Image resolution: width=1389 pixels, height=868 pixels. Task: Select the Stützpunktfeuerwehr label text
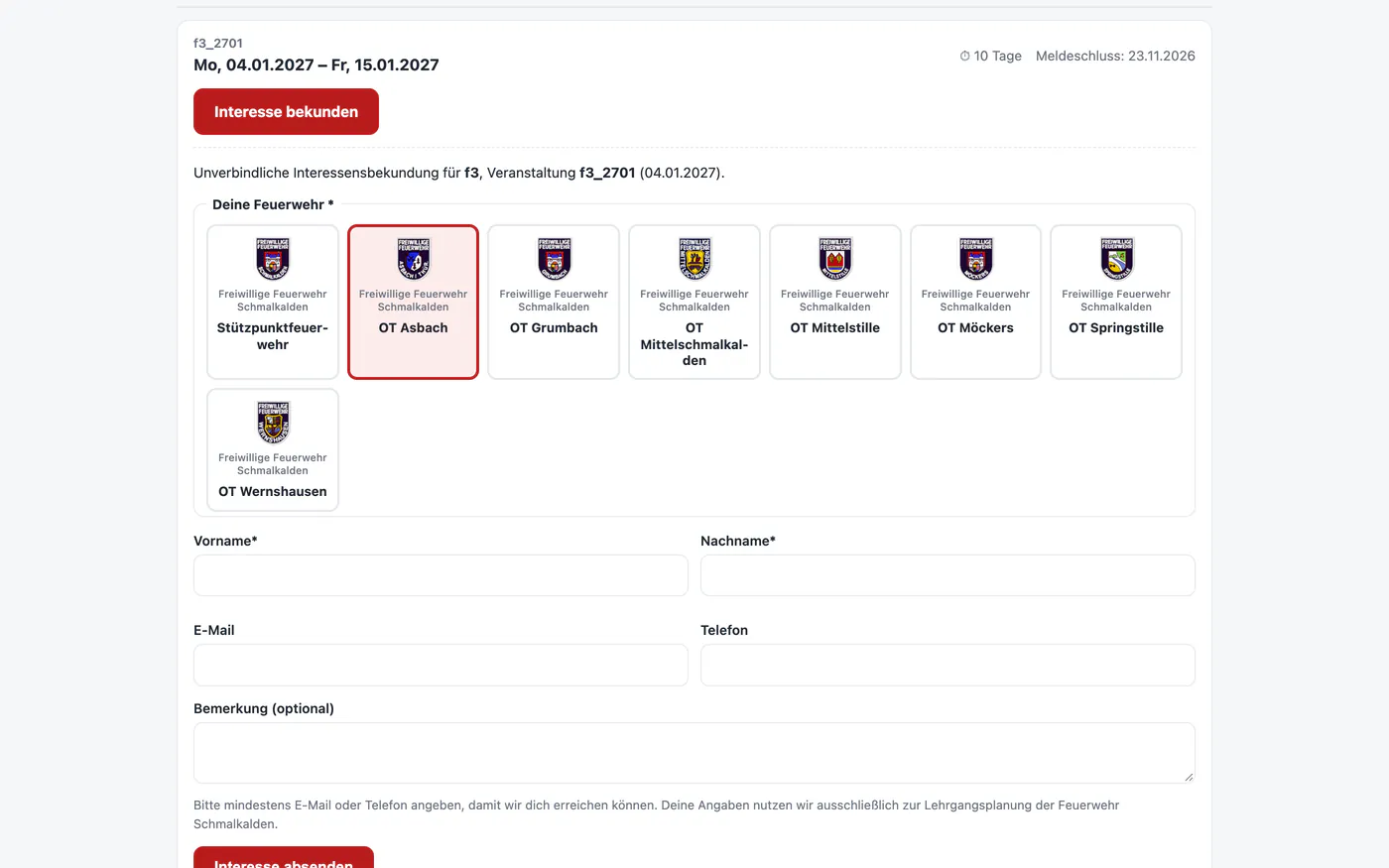point(273,336)
